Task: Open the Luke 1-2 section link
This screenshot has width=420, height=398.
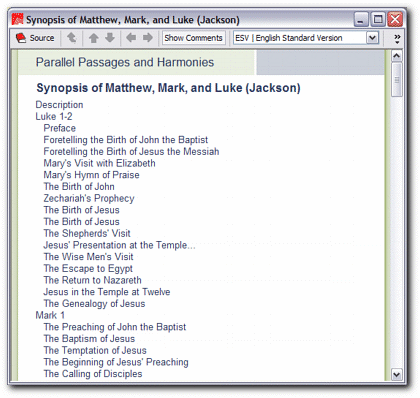Action: coord(54,116)
